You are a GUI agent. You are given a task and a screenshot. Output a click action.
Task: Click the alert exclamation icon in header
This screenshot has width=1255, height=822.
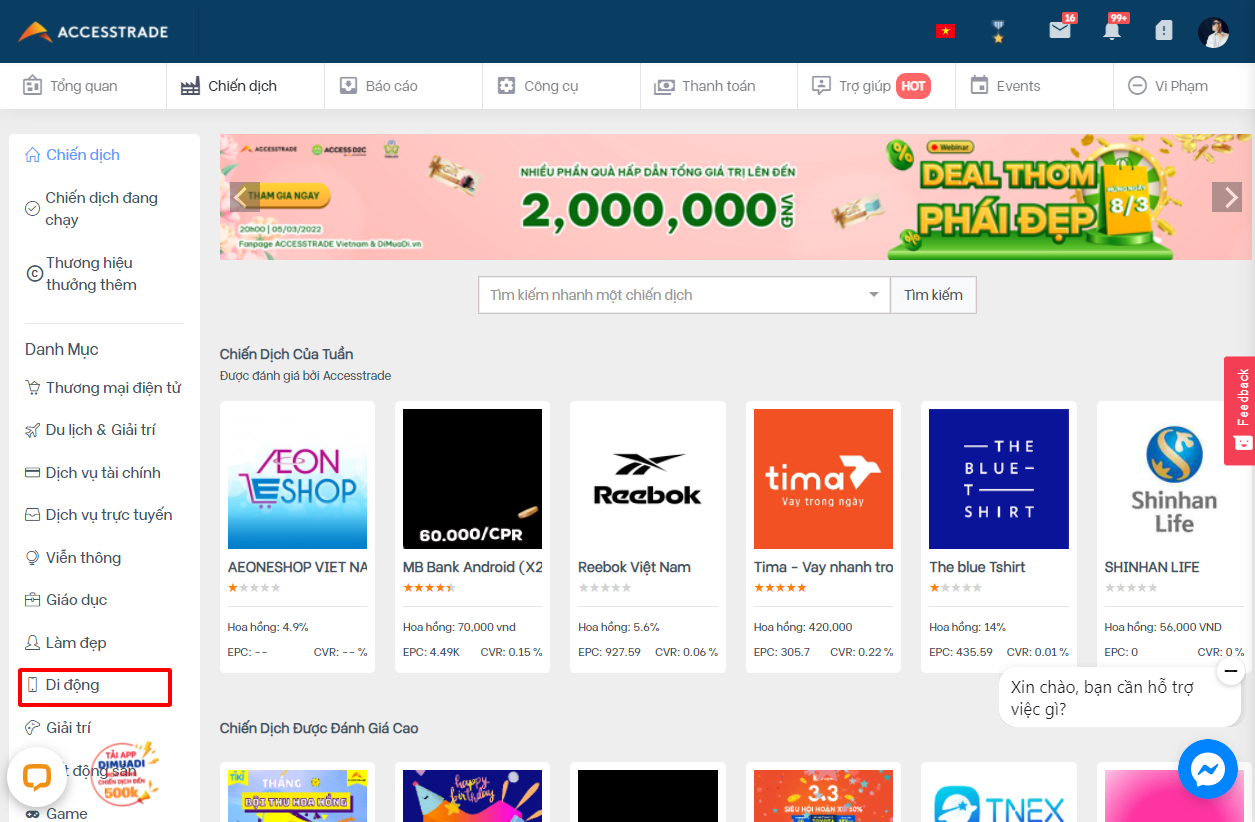tap(1163, 31)
